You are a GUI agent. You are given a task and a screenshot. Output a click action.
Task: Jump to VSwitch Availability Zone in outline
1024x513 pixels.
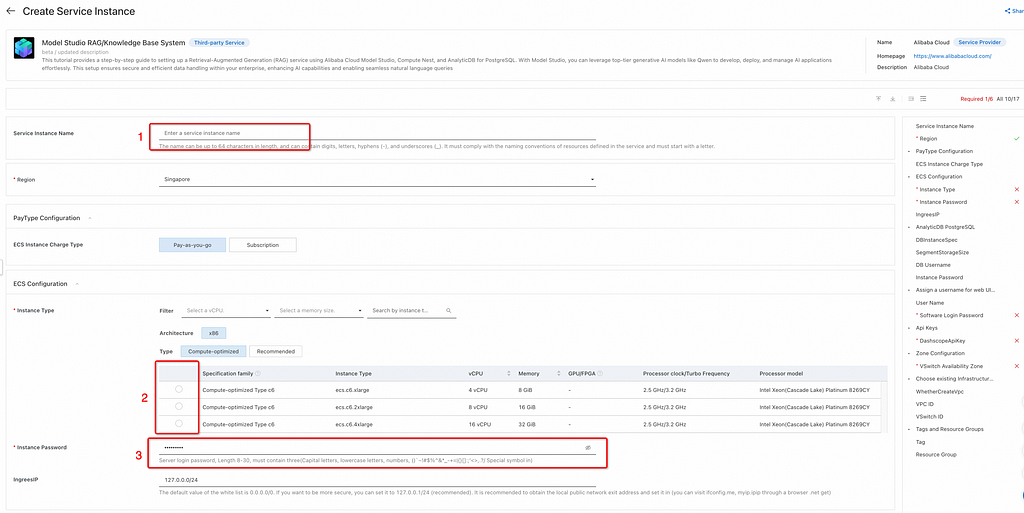pos(949,366)
